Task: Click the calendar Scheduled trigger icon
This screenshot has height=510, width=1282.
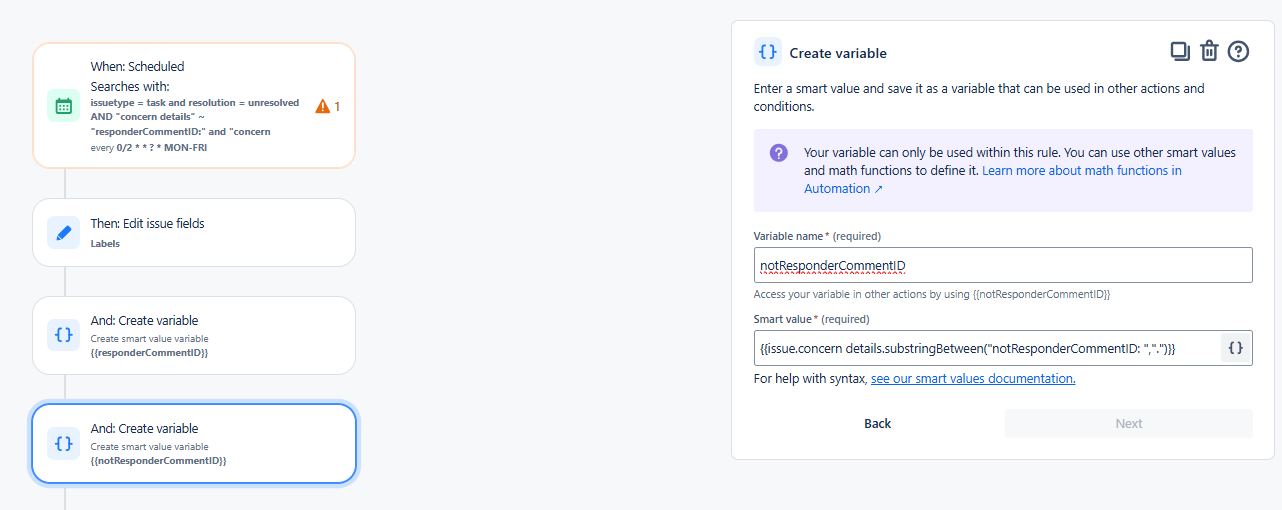Action: point(63,105)
